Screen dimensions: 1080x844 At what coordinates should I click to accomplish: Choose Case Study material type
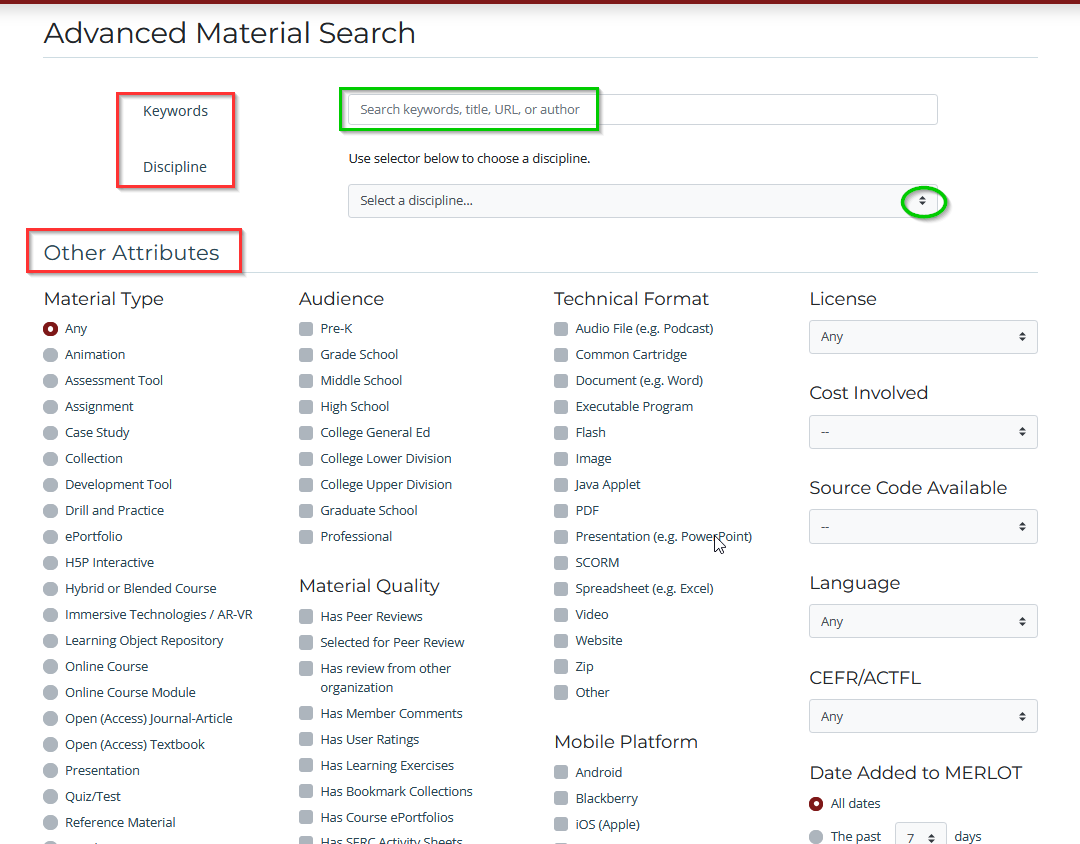pyautogui.click(x=51, y=433)
